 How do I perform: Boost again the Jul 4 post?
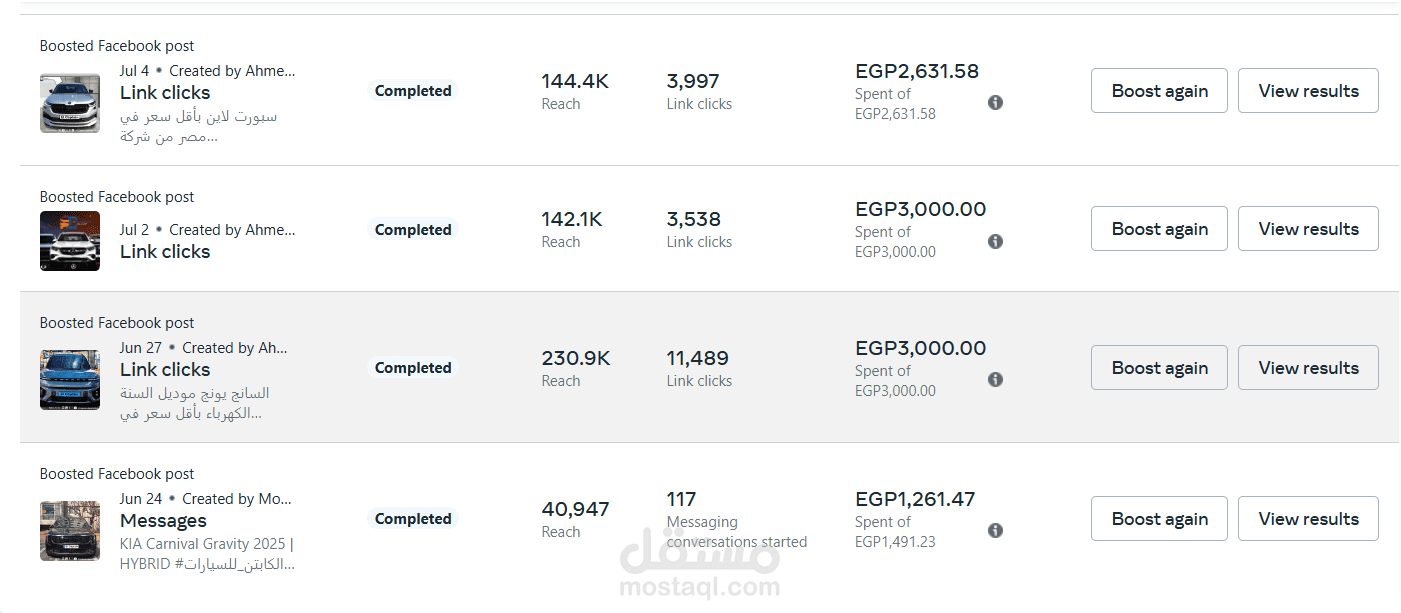pyautogui.click(x=1159, y=91)
